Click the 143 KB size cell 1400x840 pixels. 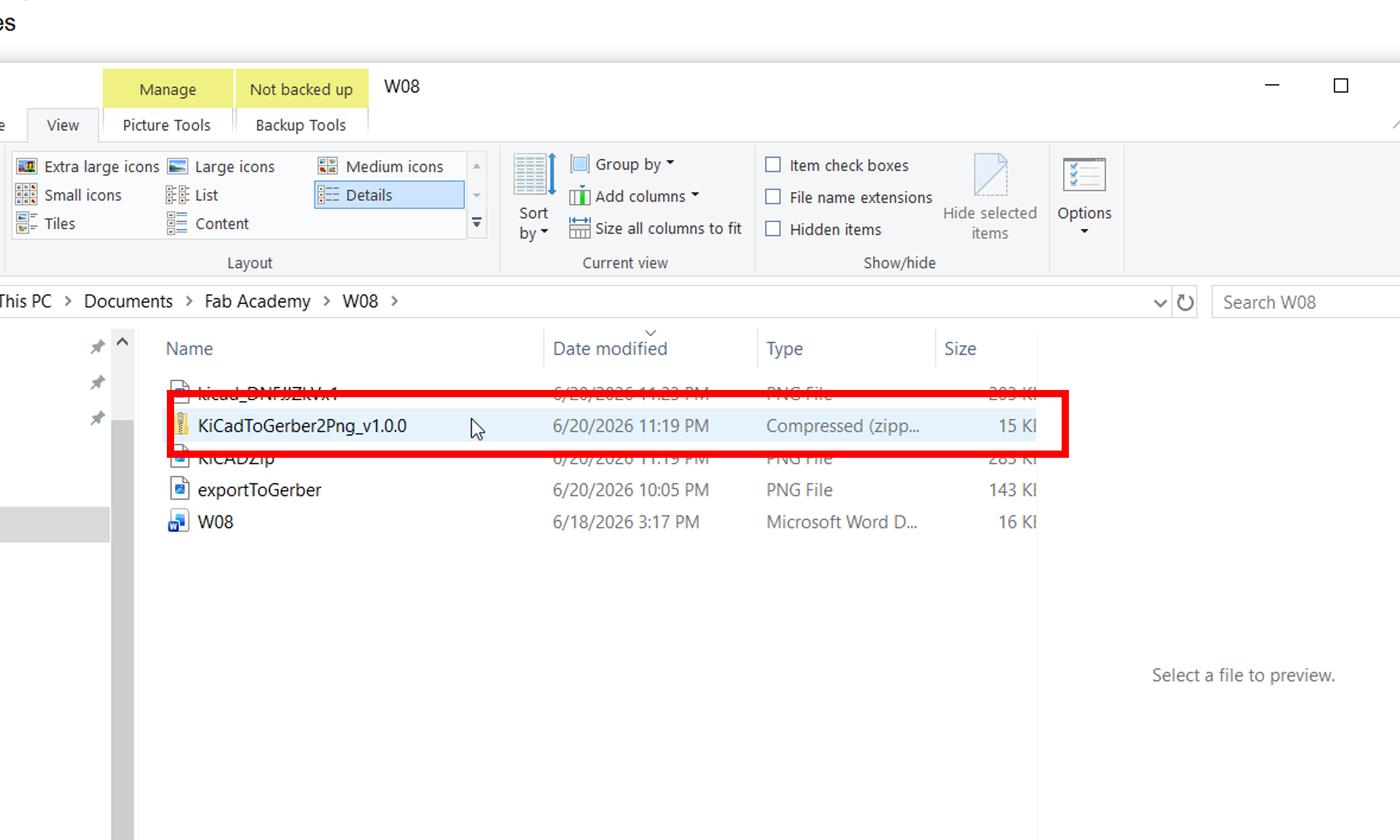point(1011,490)
